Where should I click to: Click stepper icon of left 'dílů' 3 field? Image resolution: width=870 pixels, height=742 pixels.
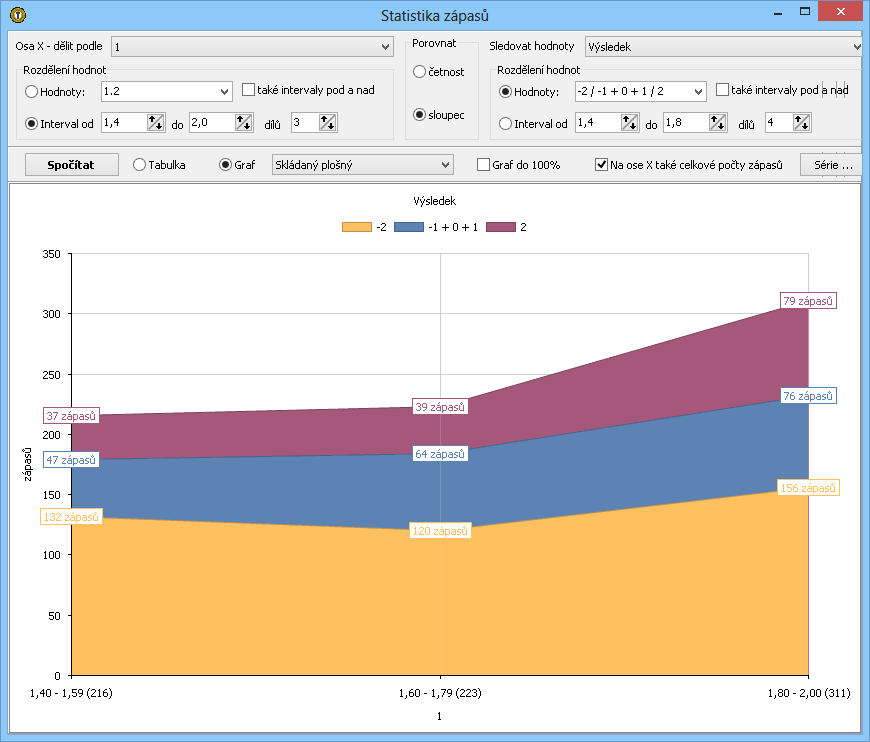tap(328, 123)
